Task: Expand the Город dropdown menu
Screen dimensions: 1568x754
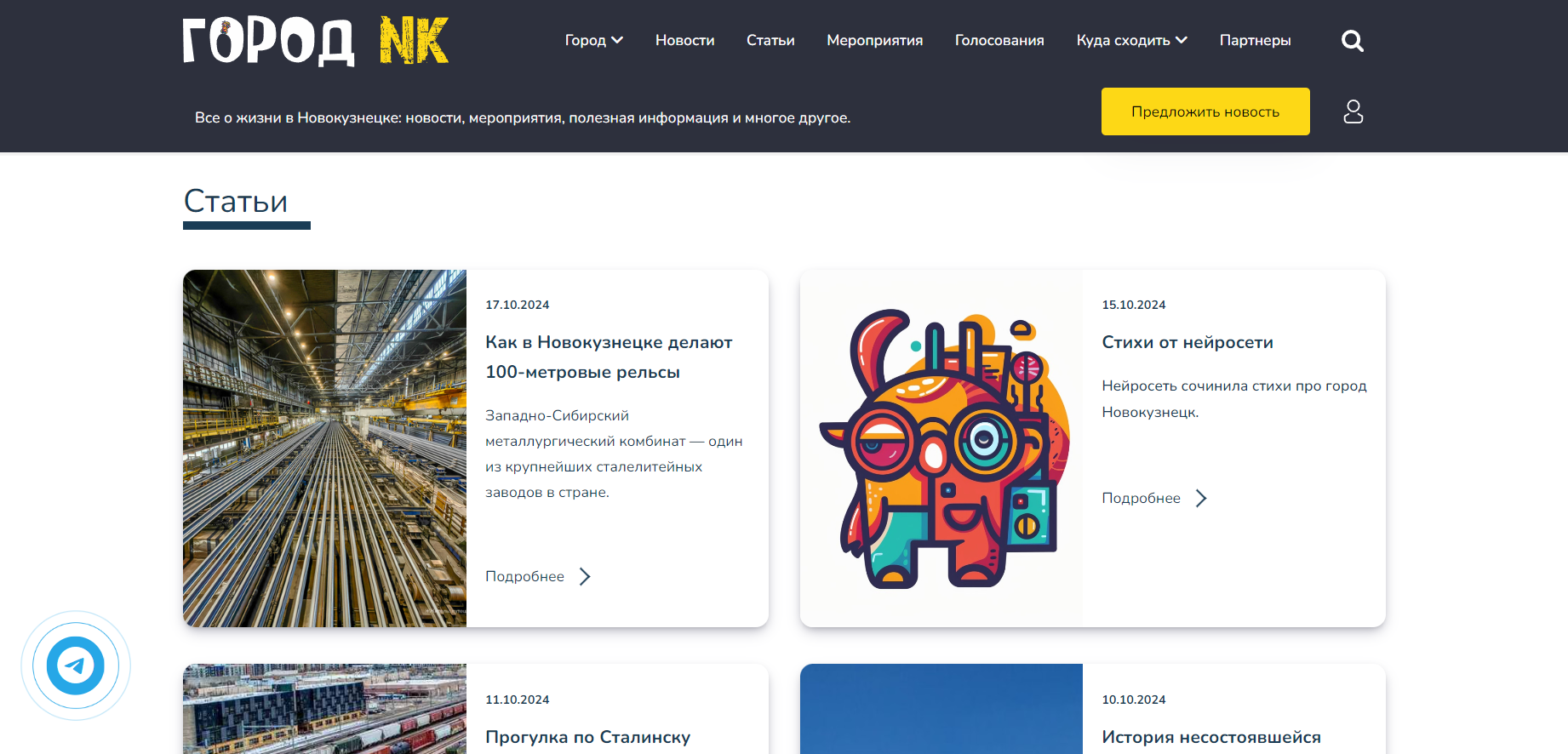Action: 593,40
